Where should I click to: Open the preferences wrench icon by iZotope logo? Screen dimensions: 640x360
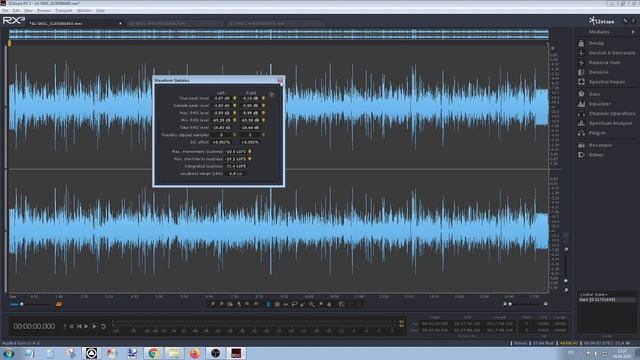tap(625, 20)
